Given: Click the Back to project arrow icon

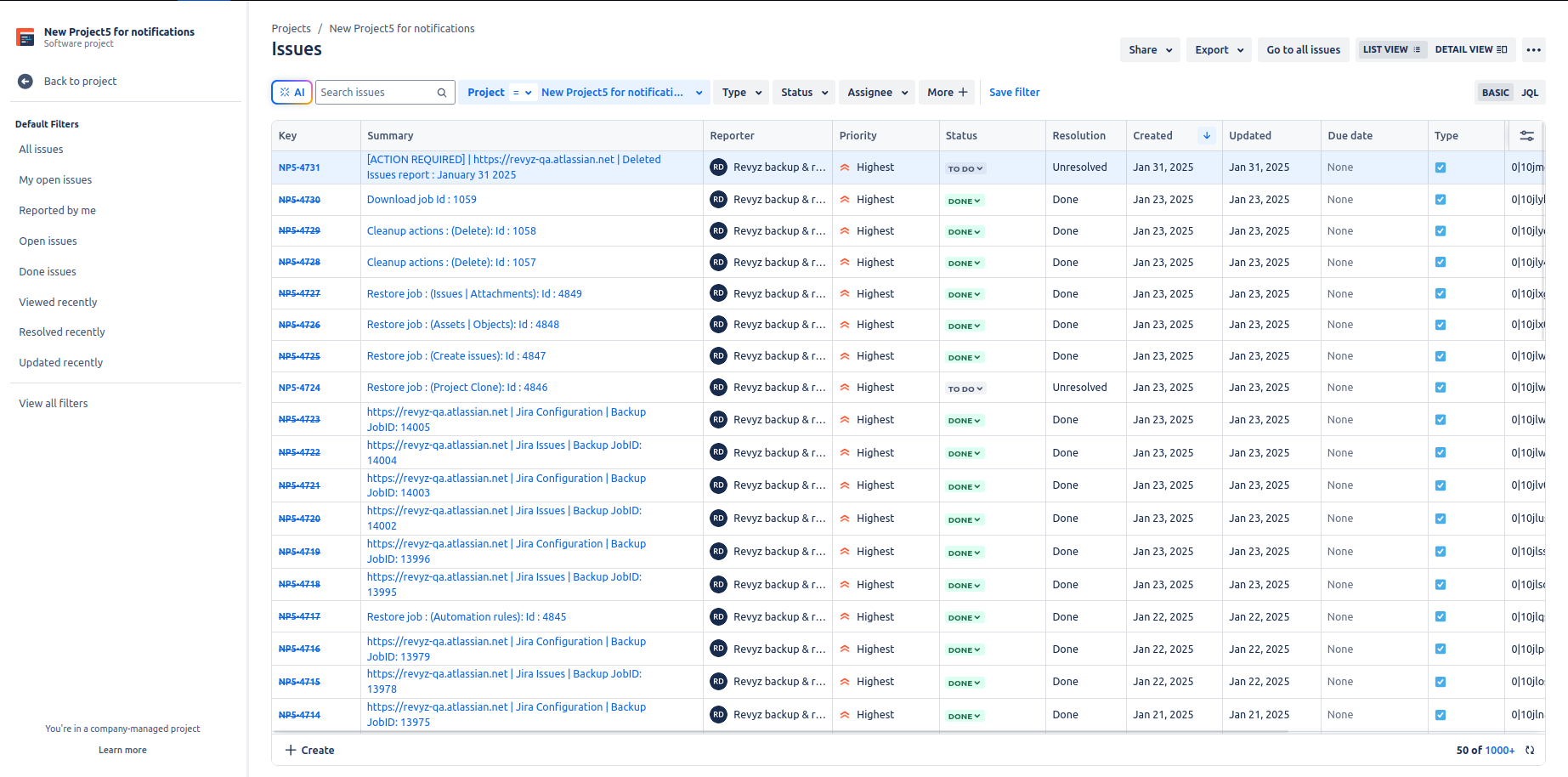Looking at the screenshot, I should click(25, 82).
